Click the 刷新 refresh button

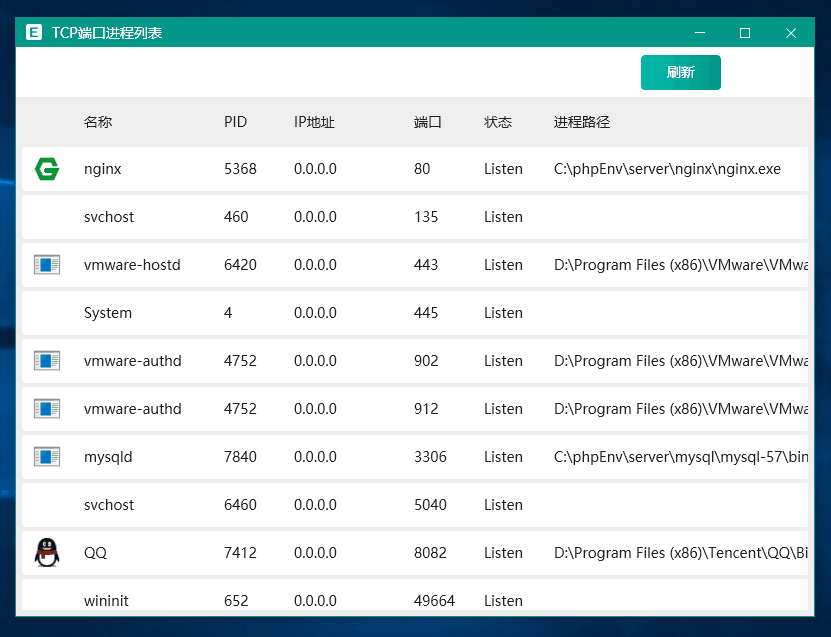[x=680, y=72]
